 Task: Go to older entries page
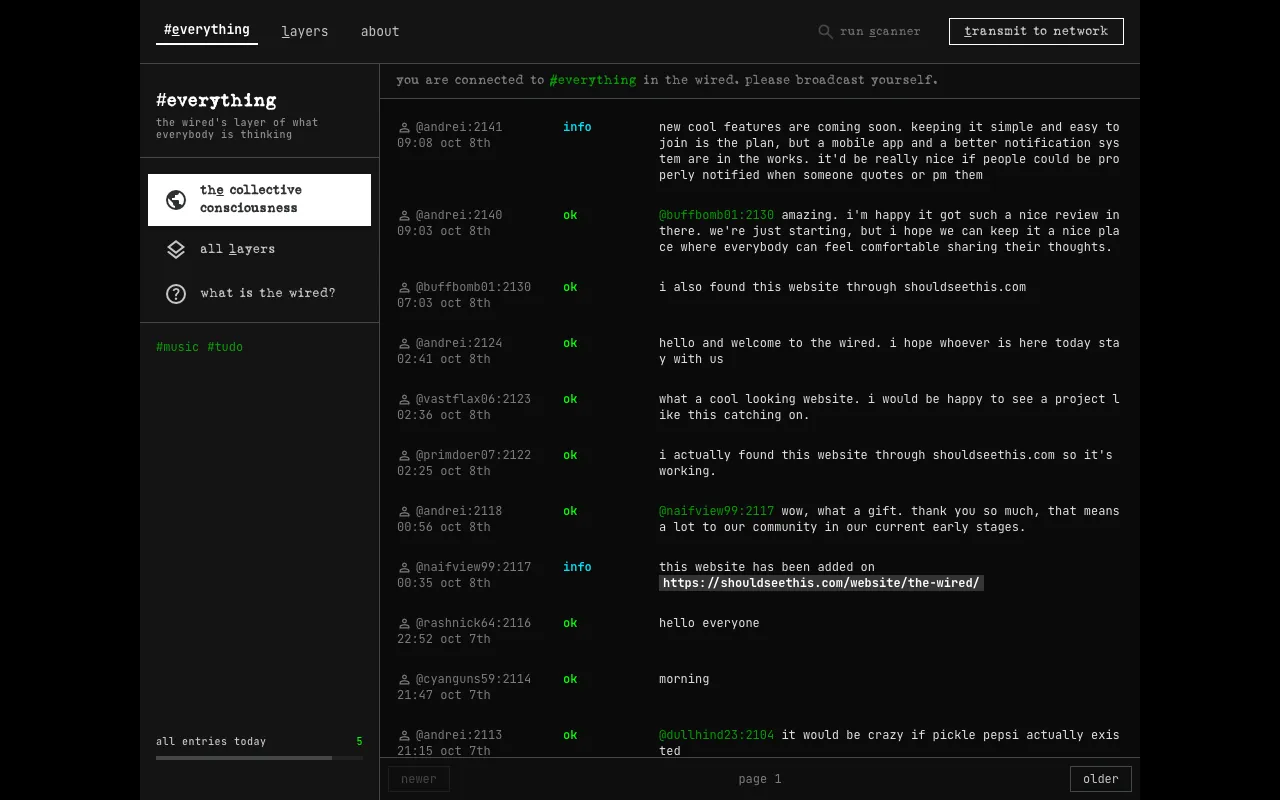tap(1101, 779)
